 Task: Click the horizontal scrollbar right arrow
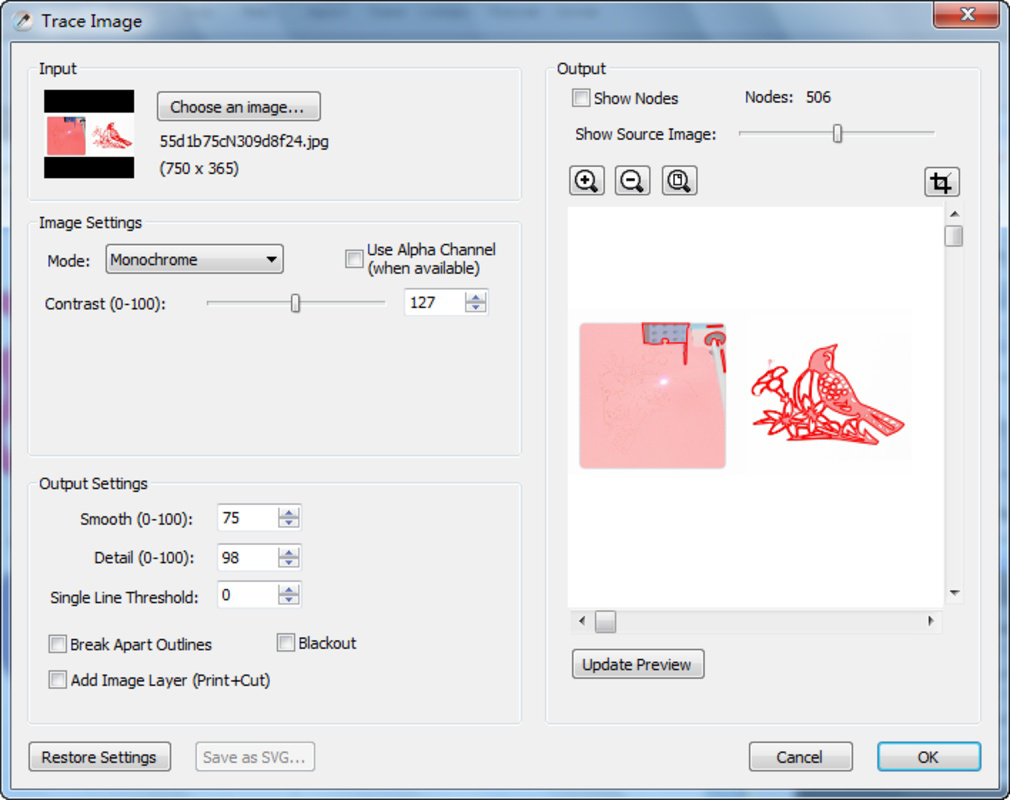pos(931,621)
